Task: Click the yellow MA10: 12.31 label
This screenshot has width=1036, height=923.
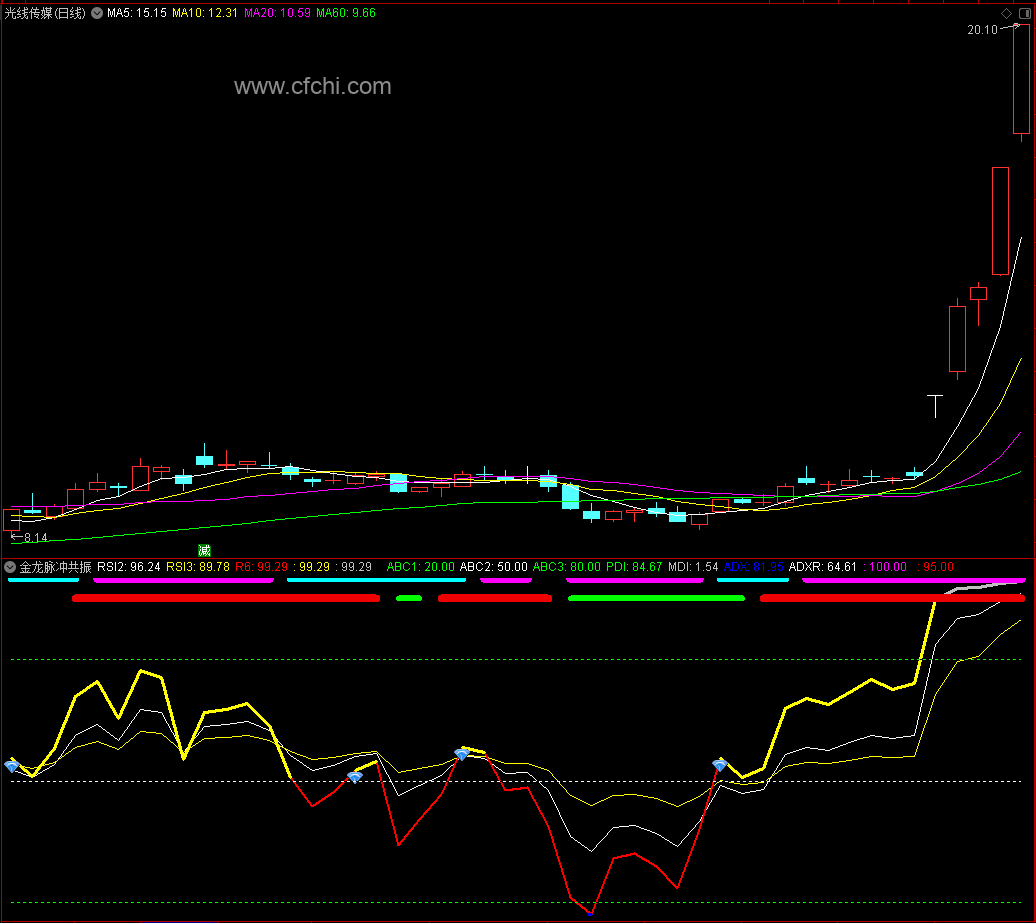Action: pos(205,13)
